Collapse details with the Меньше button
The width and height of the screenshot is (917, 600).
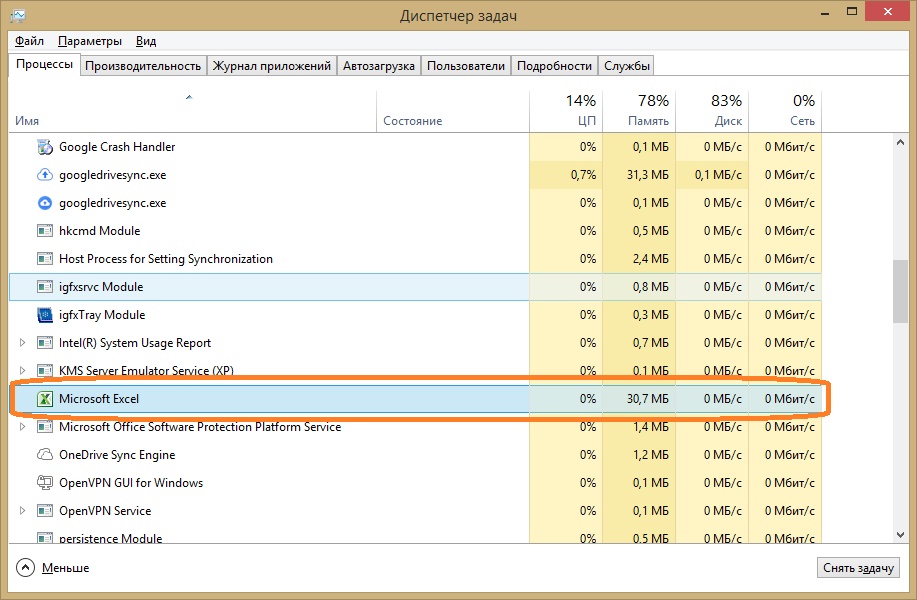click(x=54, y=568)
